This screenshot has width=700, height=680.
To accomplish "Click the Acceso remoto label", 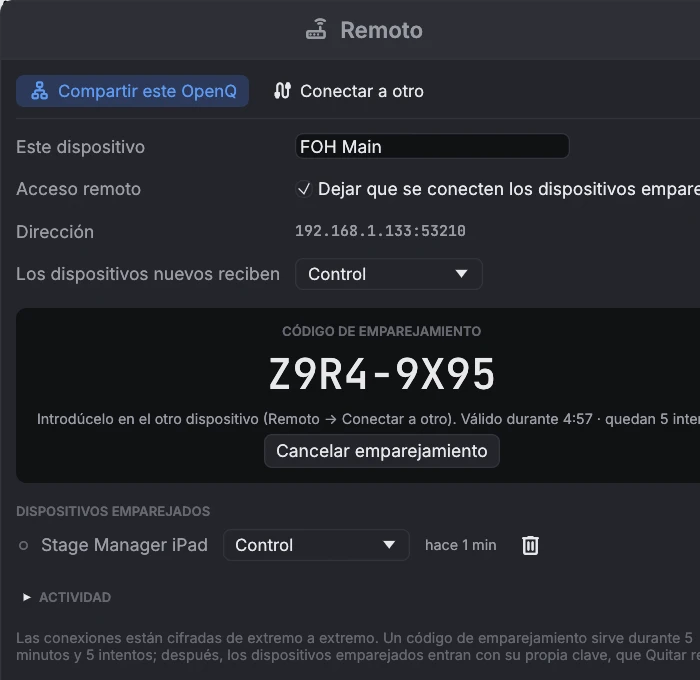I will point(79,189).
